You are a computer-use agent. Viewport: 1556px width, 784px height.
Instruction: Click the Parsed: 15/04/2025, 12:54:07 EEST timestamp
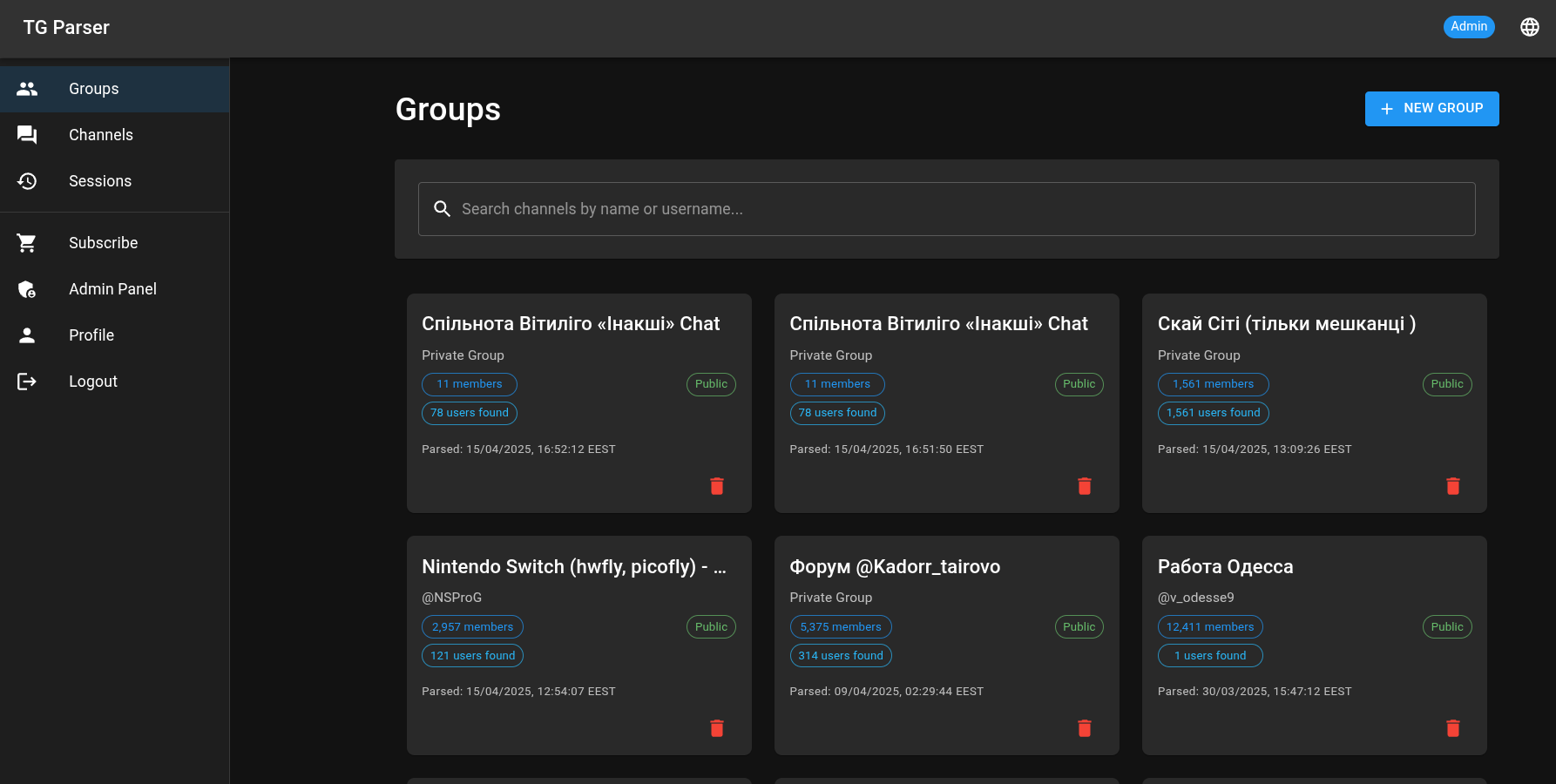pos(518,692)
